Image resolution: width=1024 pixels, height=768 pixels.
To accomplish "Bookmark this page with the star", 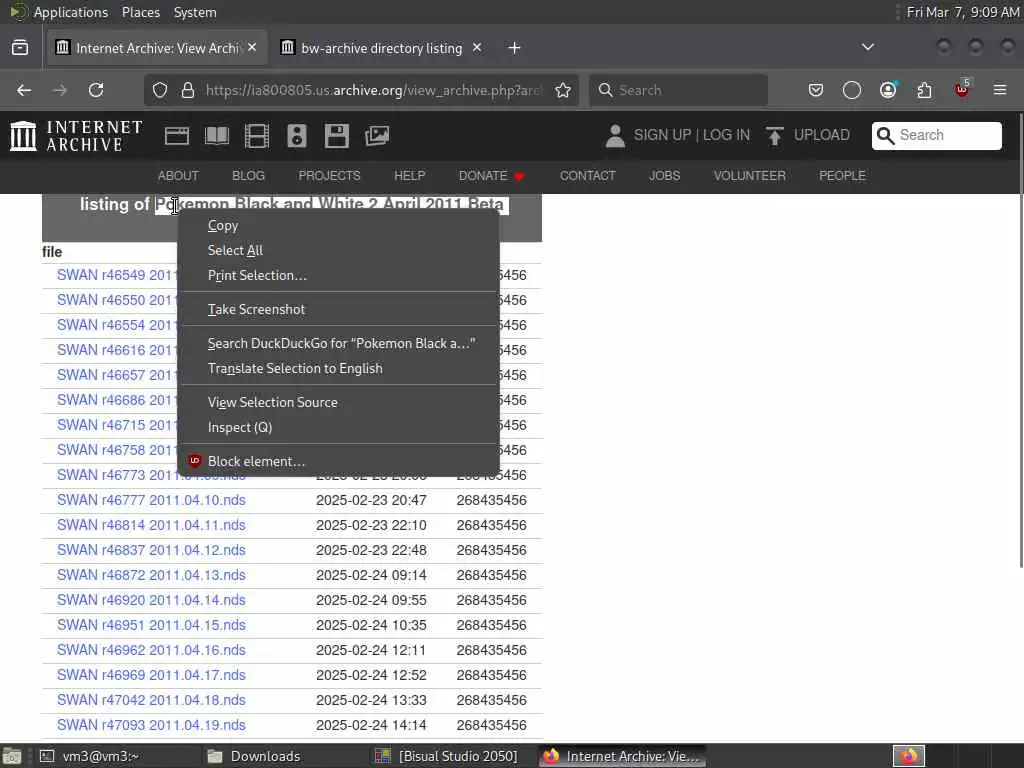I will coord(563,90).
